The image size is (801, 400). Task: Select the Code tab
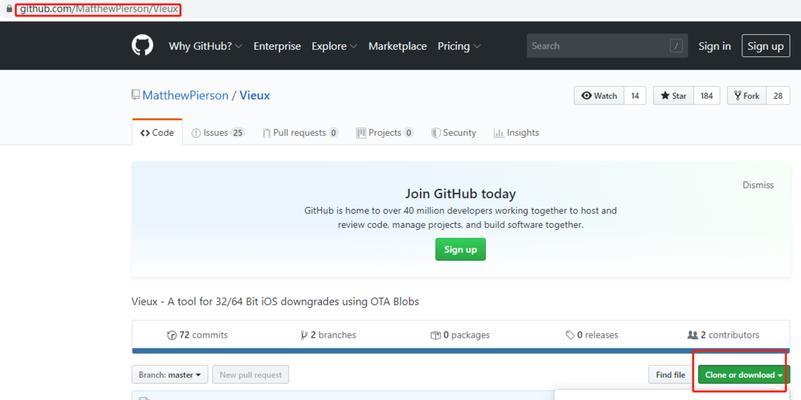click(157, 132)
